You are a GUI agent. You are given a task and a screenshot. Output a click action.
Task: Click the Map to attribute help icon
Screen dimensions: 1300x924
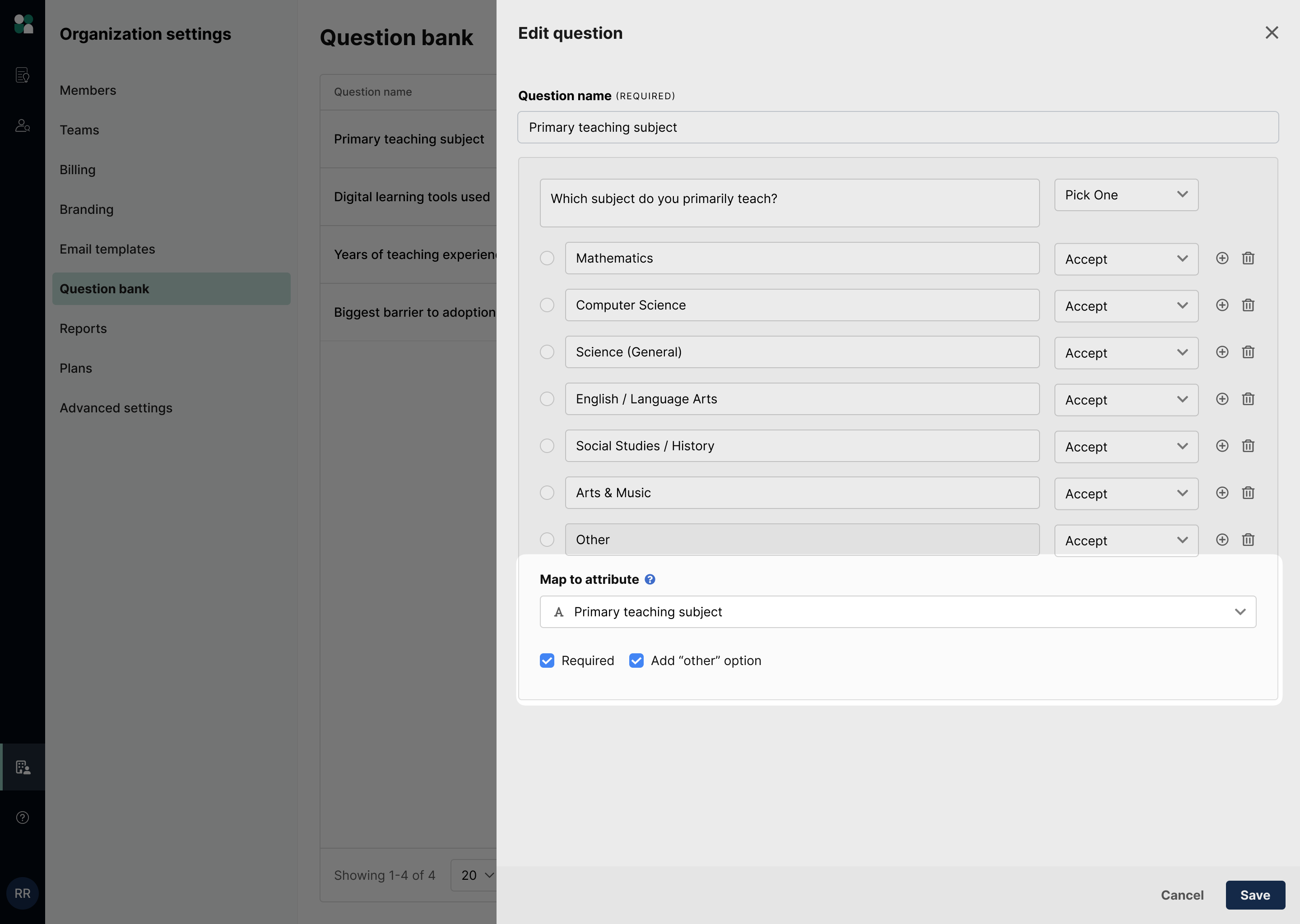pos(650,579)
